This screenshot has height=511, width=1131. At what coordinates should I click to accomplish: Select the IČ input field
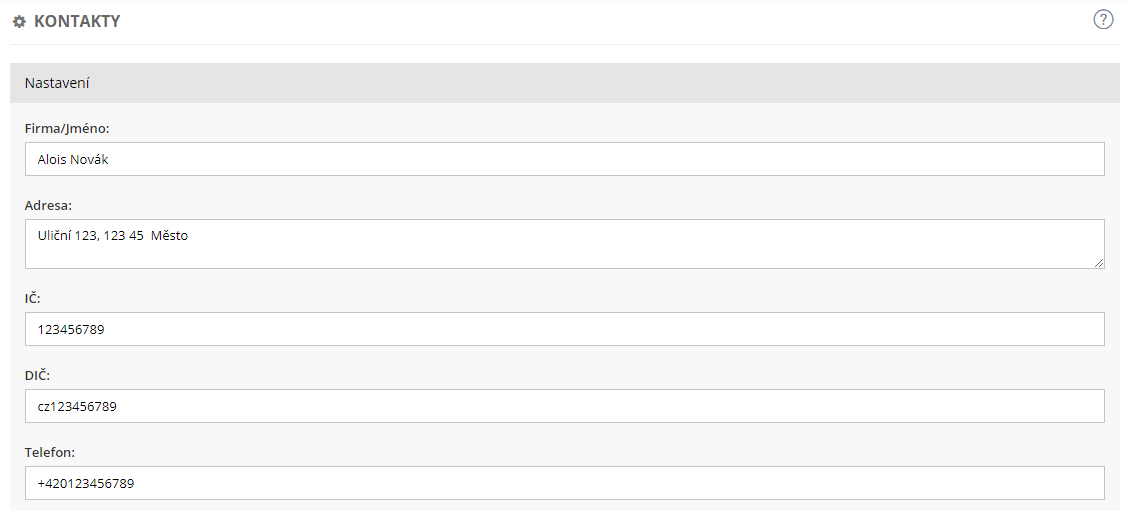point(564,329)
